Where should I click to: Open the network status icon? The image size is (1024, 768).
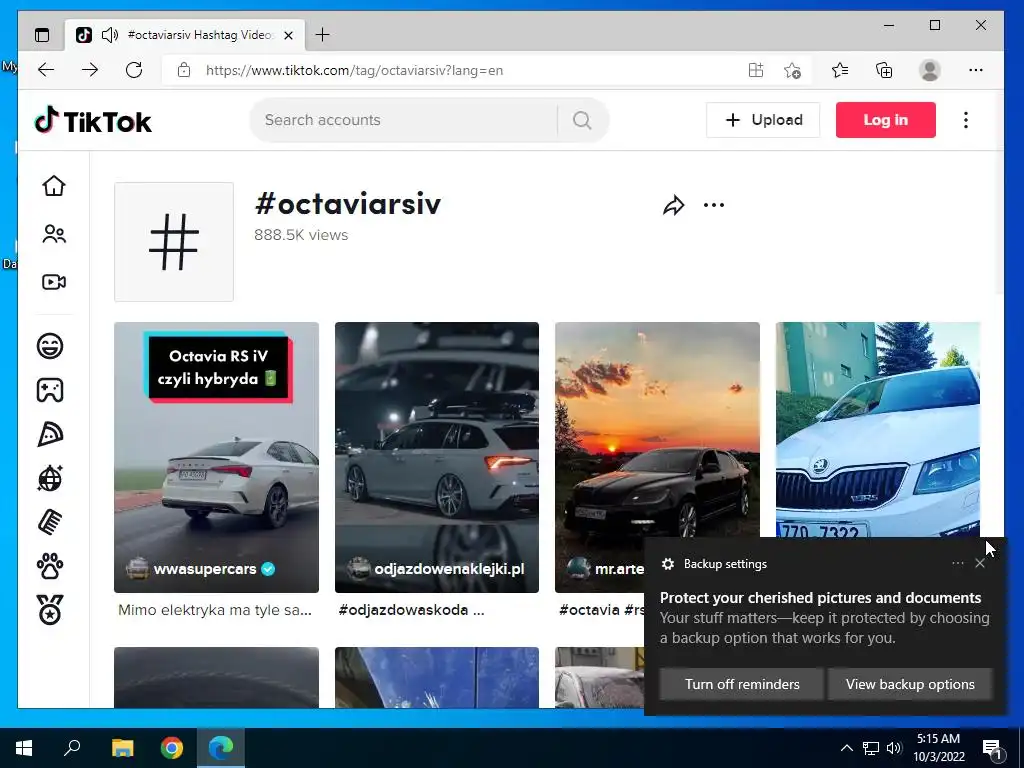[871, 748]
